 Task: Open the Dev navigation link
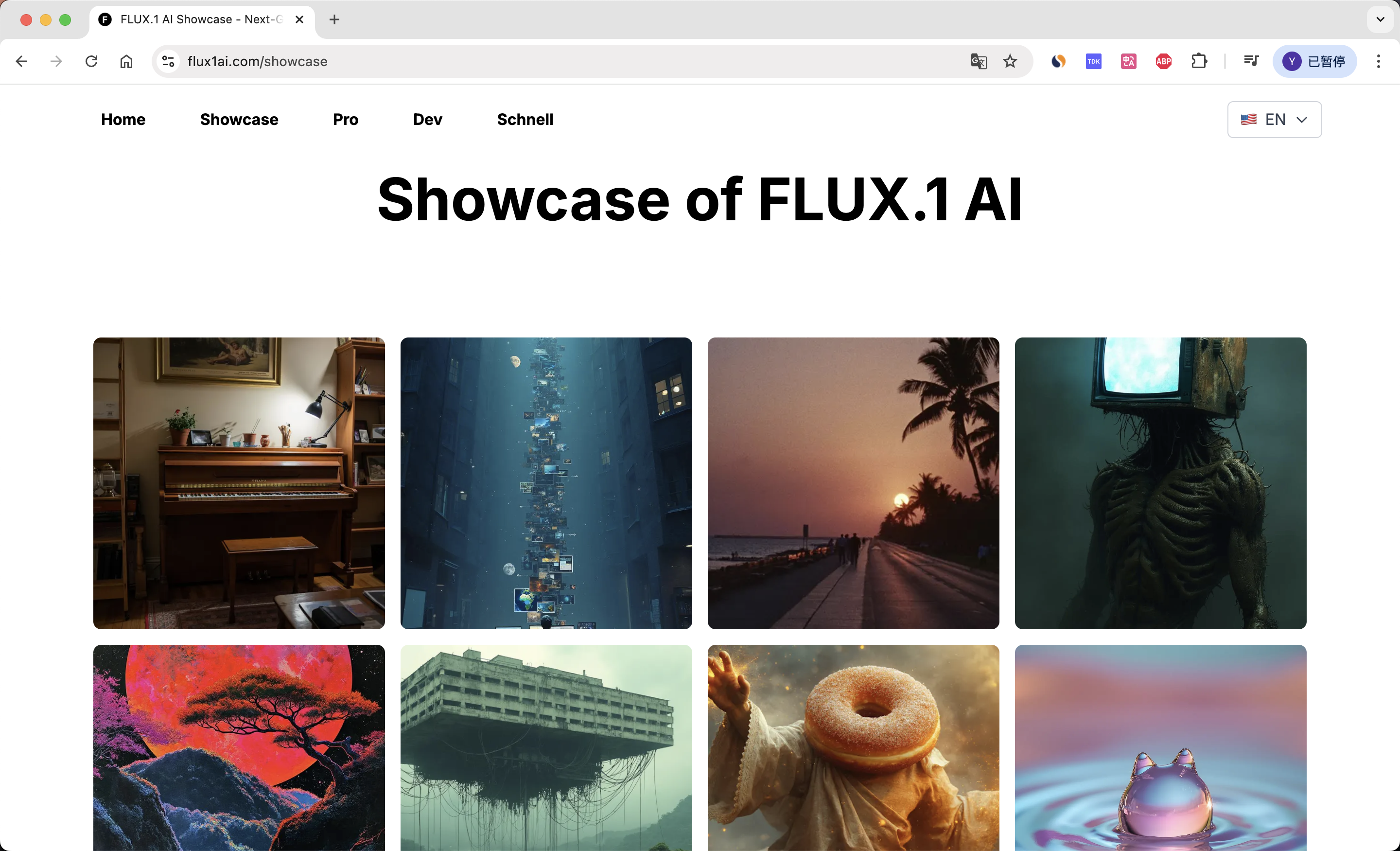pyautogui.click(x=427, y=119)
